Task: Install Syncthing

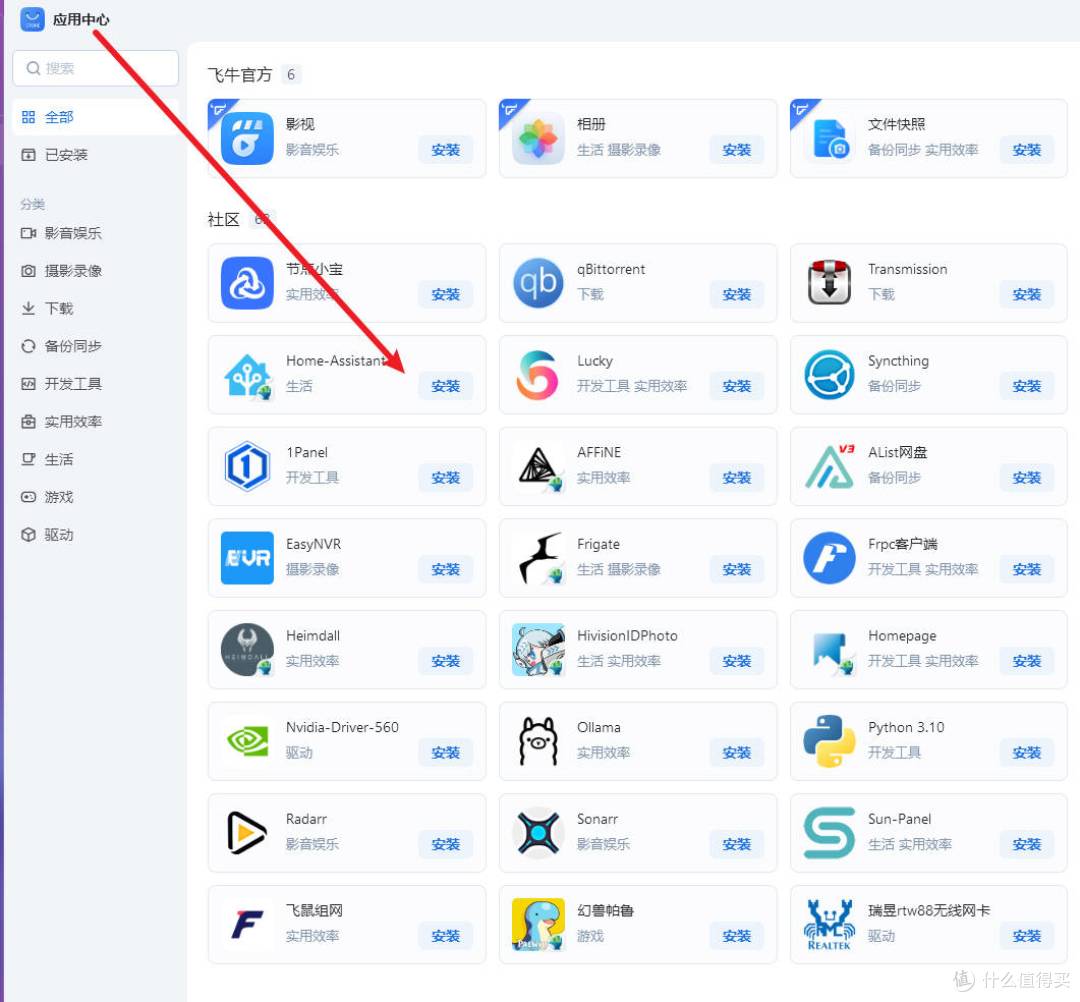Action: [x=1026, y=386]
